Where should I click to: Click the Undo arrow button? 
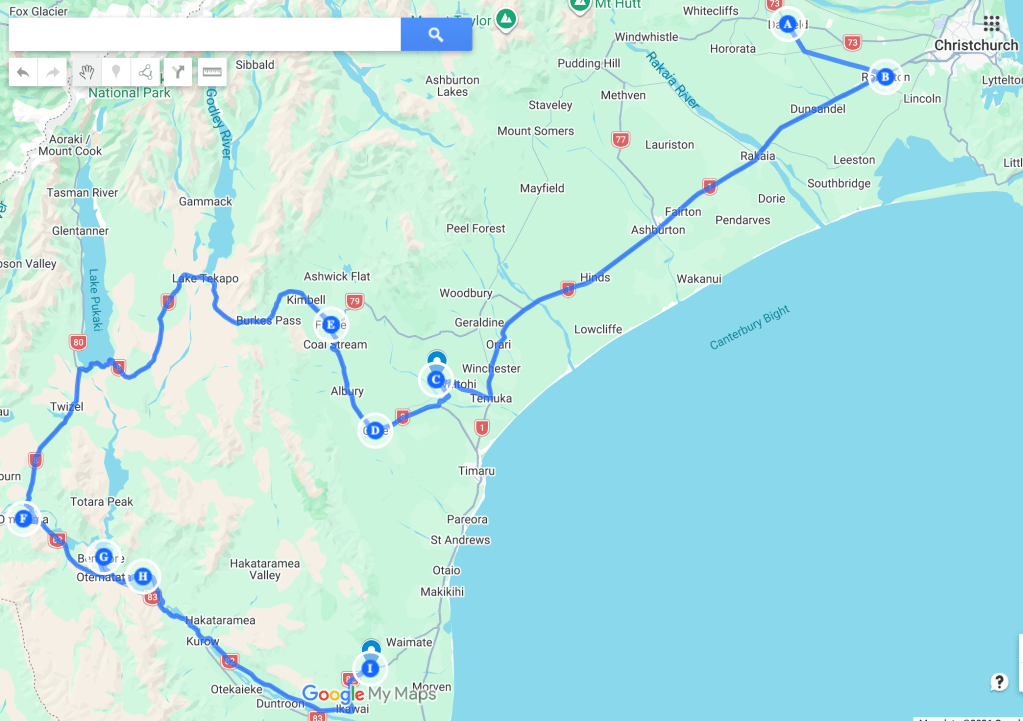23,72
